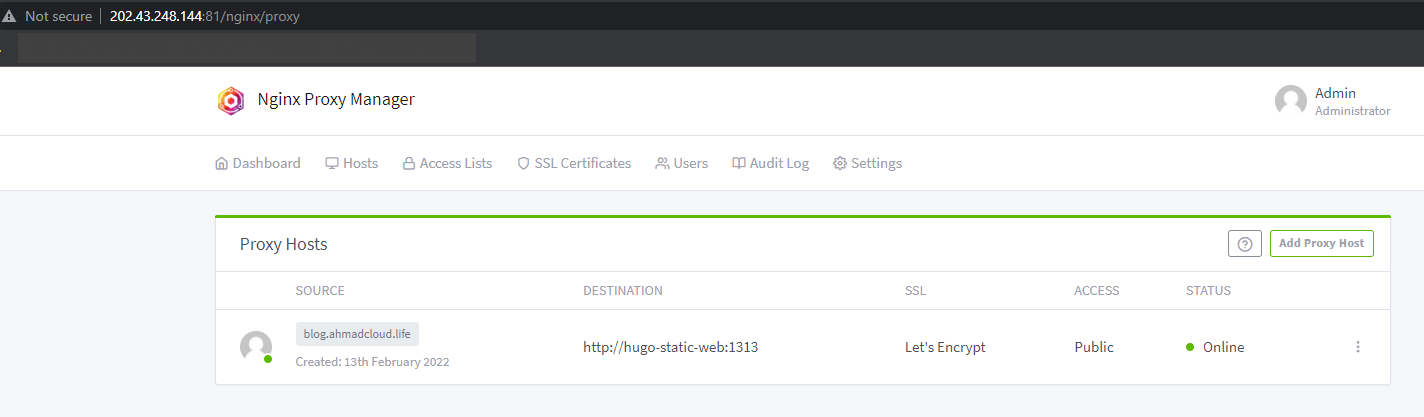Open the Nginx Proxy Manager title link

(x=336, y=100)
